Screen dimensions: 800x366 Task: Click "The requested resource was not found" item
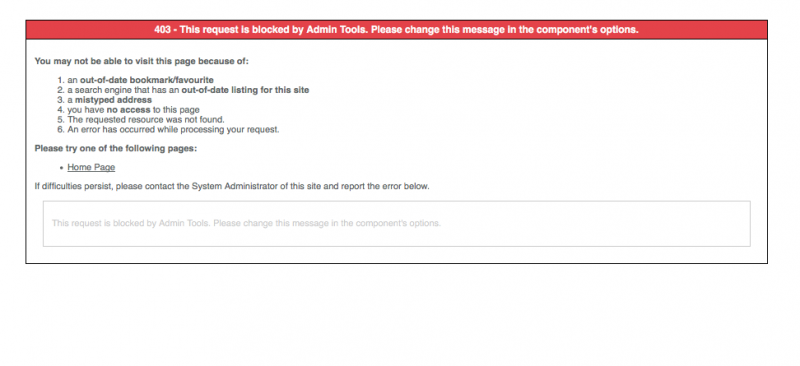(146, 119)
